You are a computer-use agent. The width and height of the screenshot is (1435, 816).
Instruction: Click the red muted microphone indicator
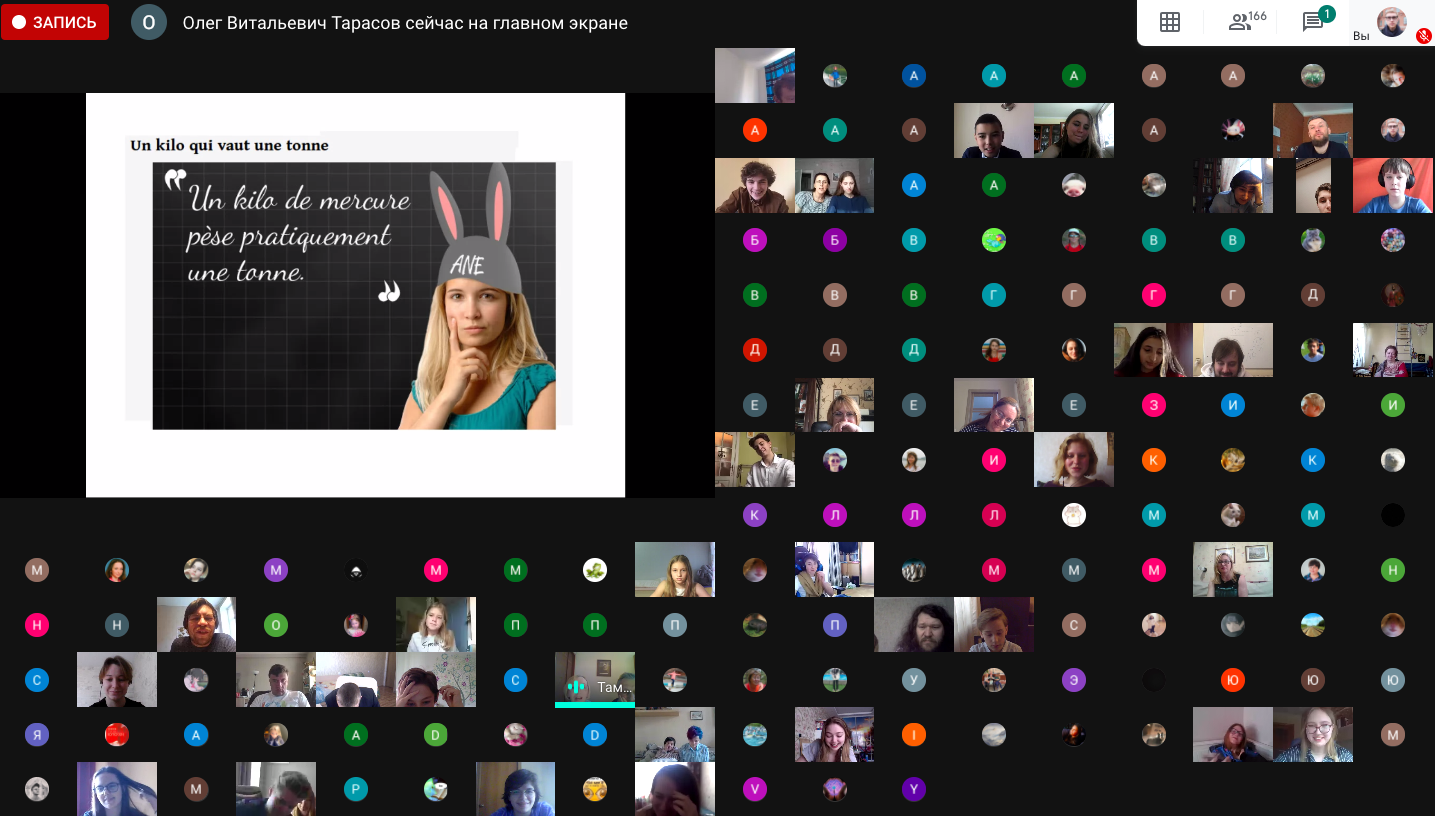point(1423,35)
